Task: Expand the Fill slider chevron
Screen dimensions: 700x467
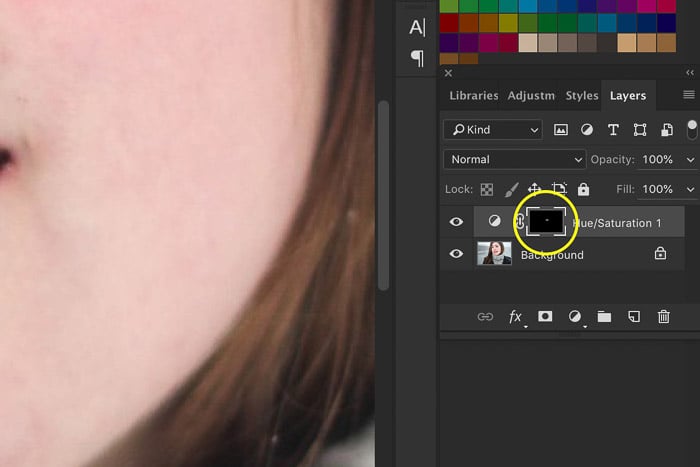Action: [690, 190]
